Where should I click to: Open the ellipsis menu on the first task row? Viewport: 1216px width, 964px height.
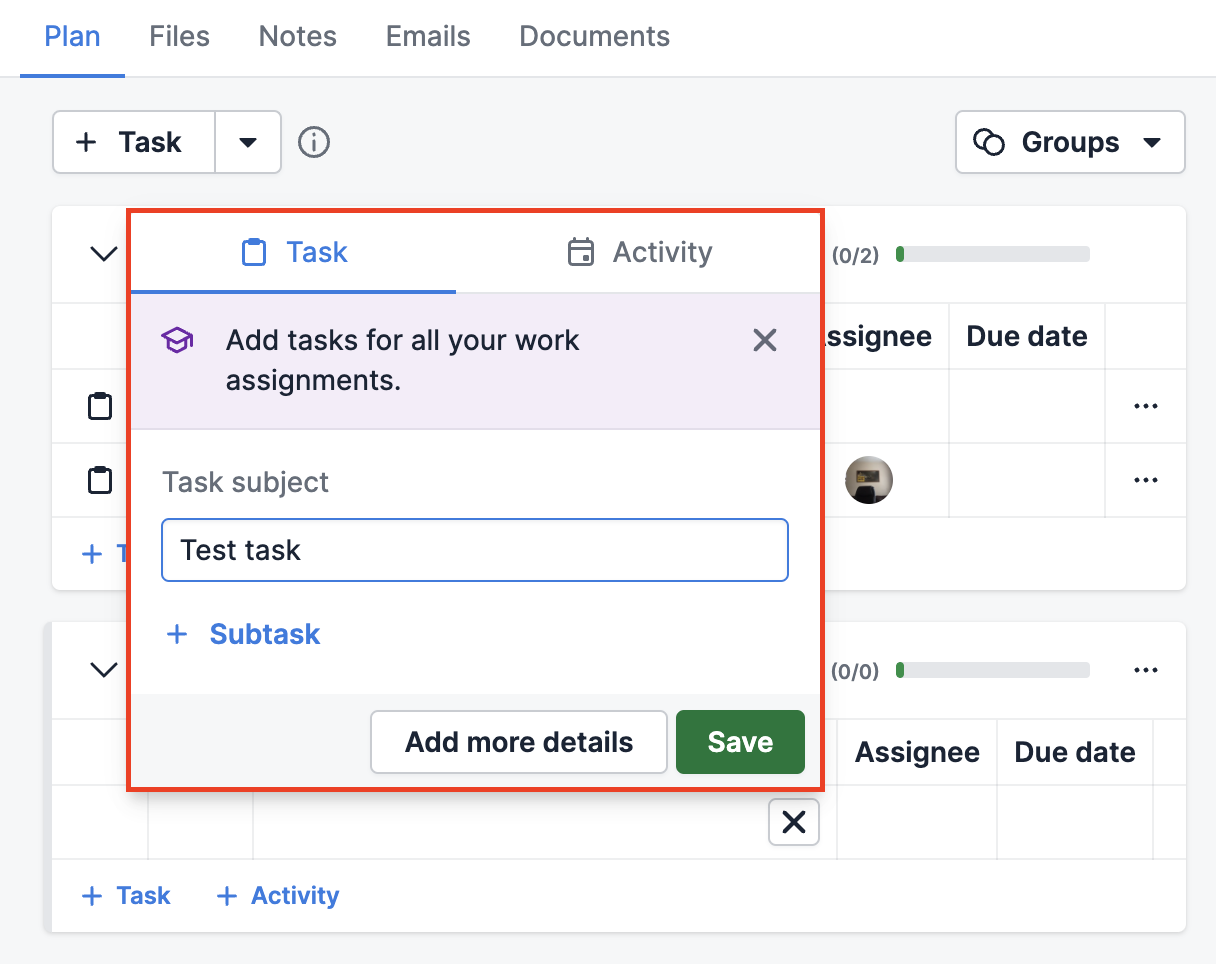pyautogui.click(x=1145, y=406)
